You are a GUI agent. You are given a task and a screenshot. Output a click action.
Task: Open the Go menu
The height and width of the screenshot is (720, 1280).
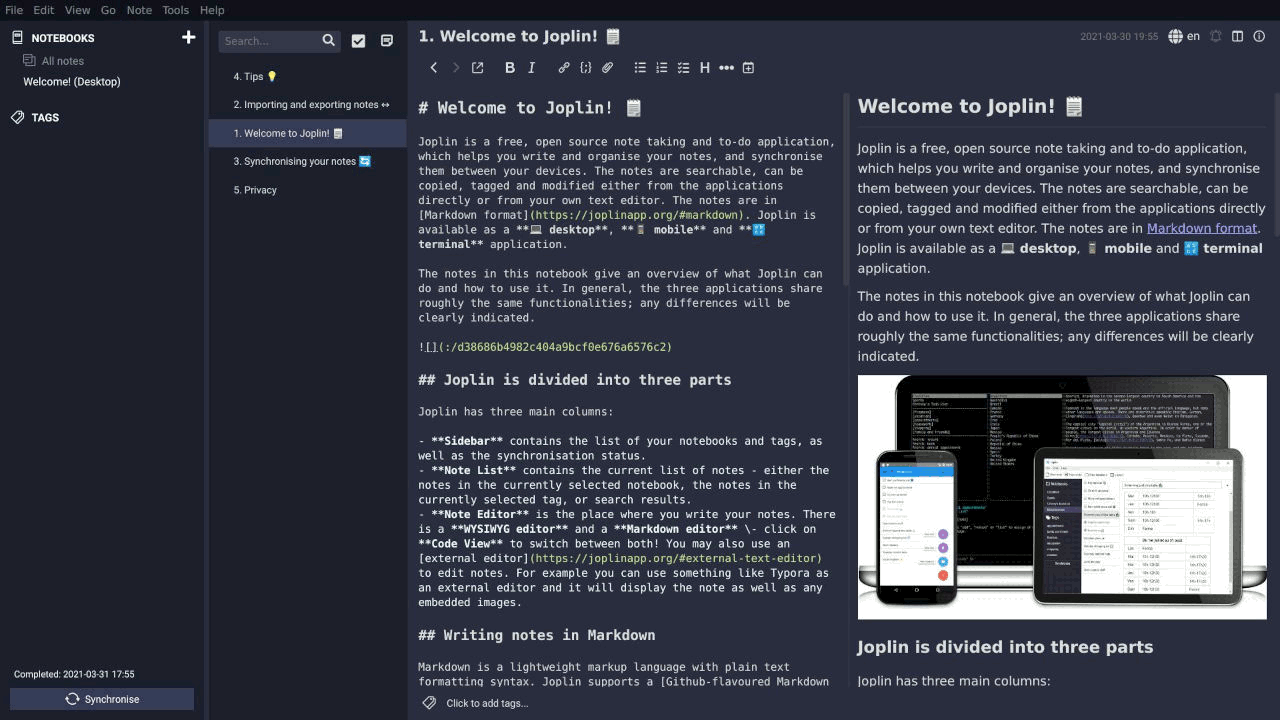point(108,10)
